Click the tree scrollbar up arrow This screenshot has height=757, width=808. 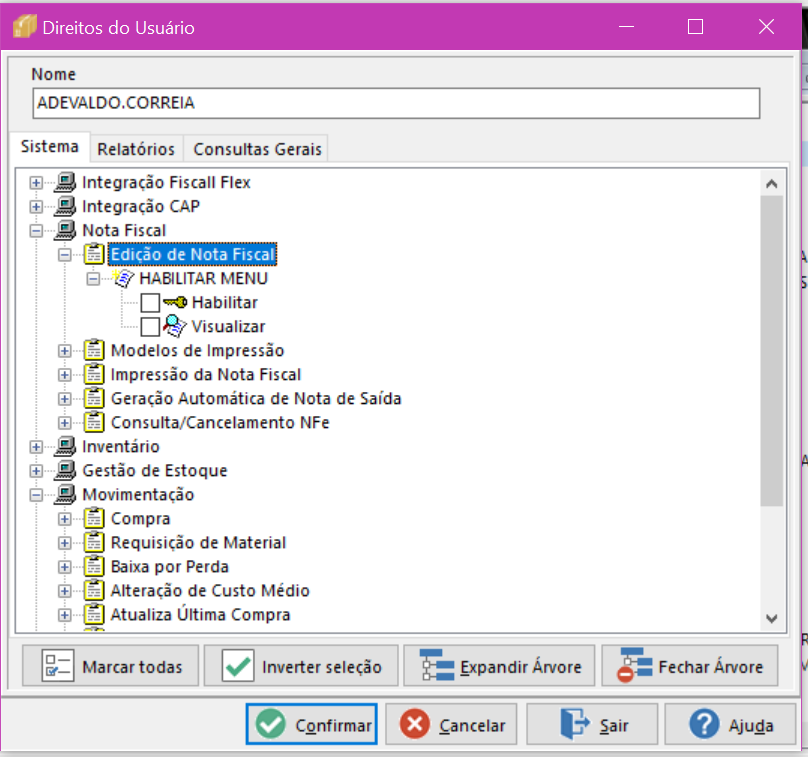771,183
